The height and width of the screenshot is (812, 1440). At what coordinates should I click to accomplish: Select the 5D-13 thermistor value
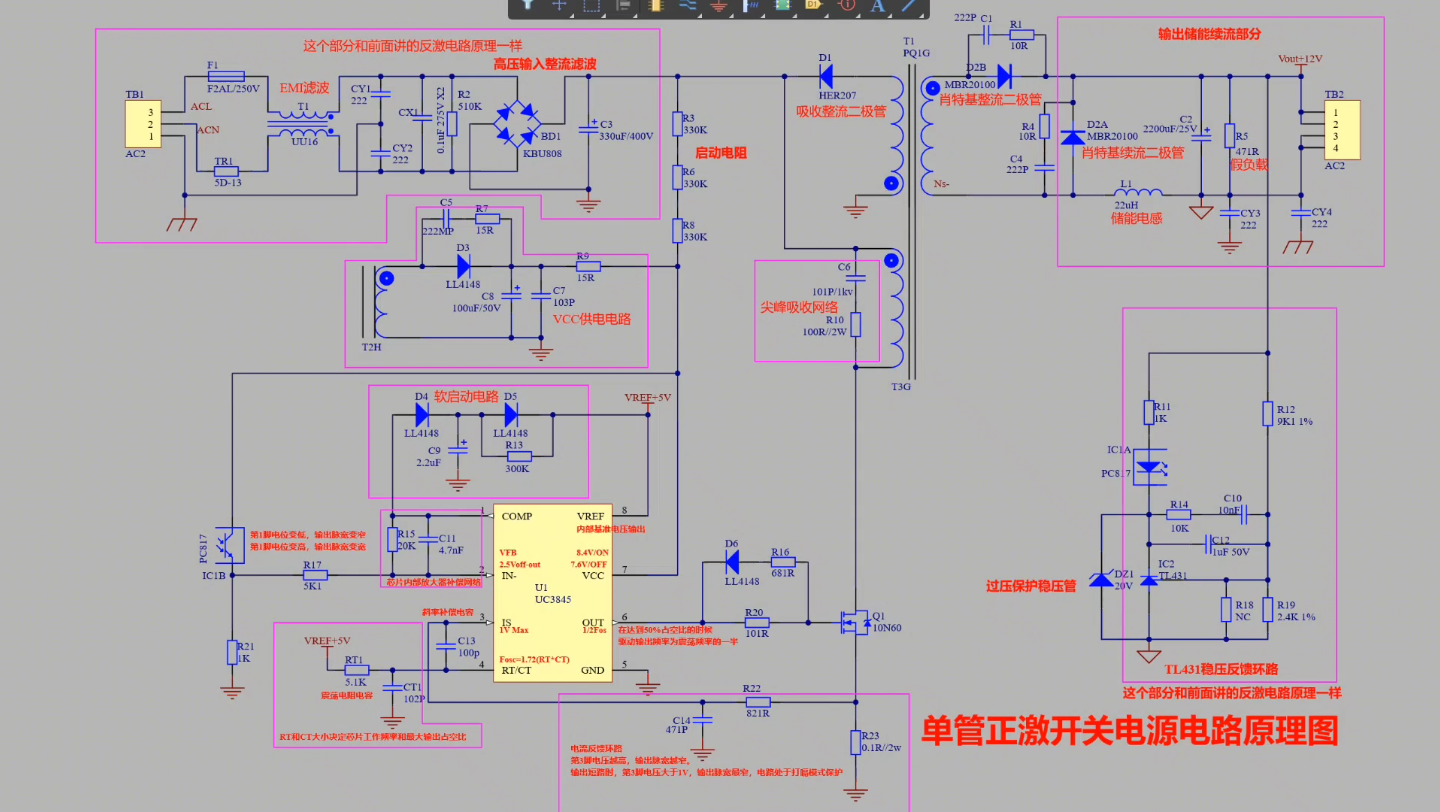pos(228,182)
